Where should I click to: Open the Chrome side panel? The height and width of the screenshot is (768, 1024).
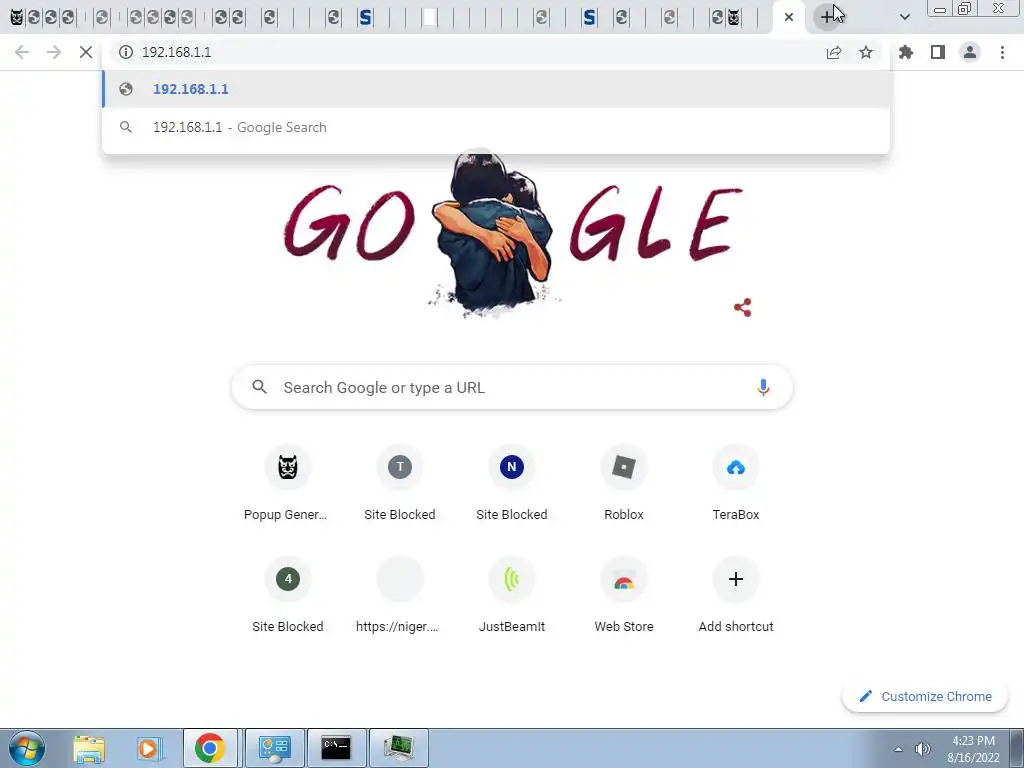938,52
